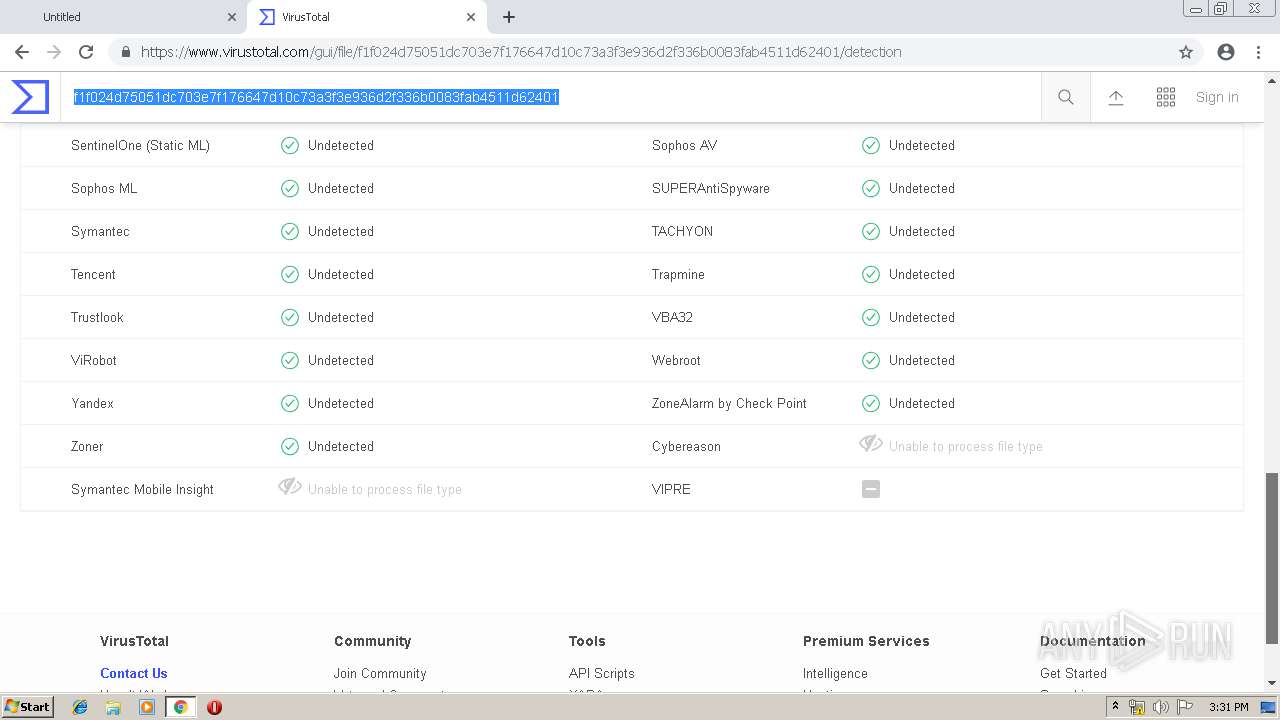Launch Internet Explorer from taskbar
1280x720 pixels.
tap(80, 707)
